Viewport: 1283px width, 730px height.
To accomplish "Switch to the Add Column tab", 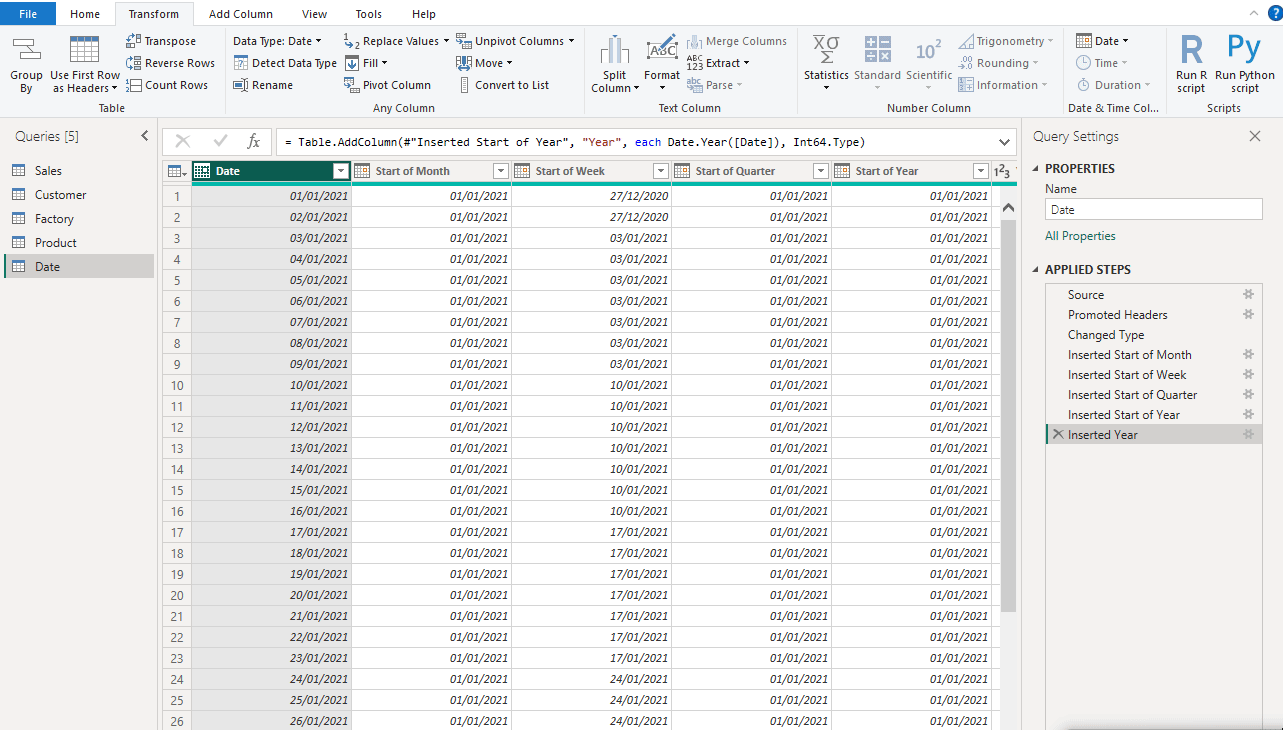I will [241, 14].
